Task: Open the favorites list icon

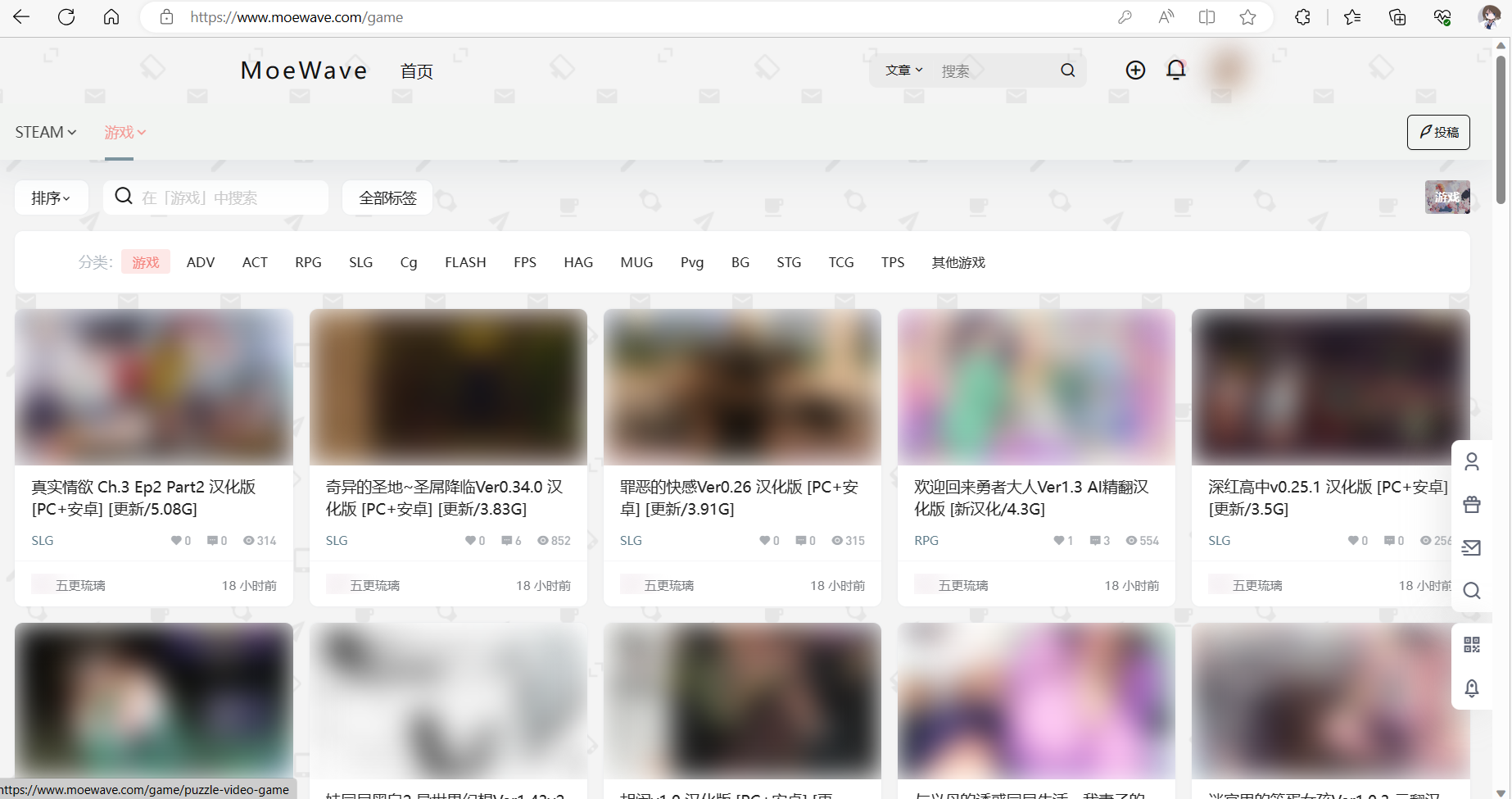Action: (1352, 17)
